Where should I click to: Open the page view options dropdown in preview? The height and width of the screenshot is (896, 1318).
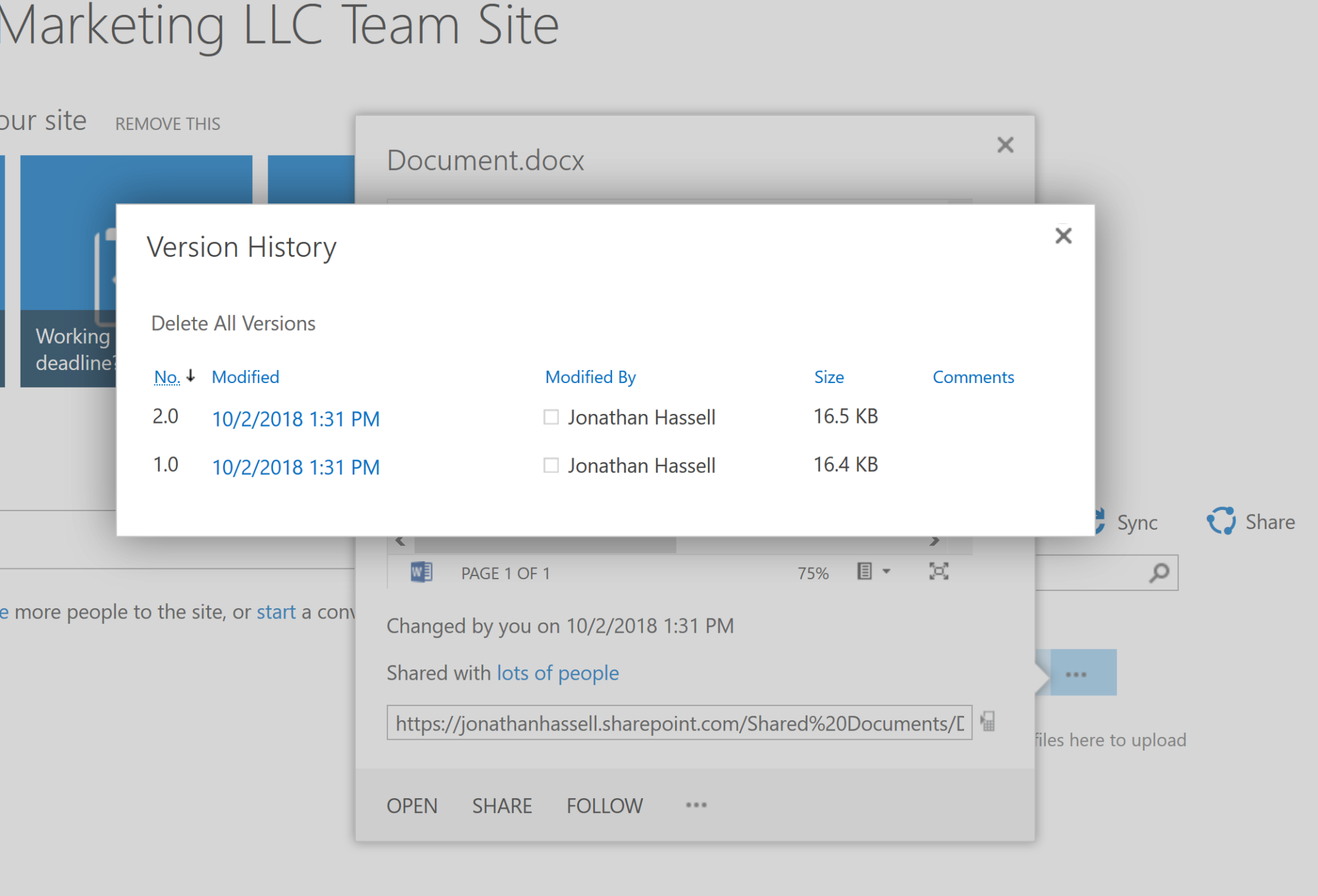873,571
